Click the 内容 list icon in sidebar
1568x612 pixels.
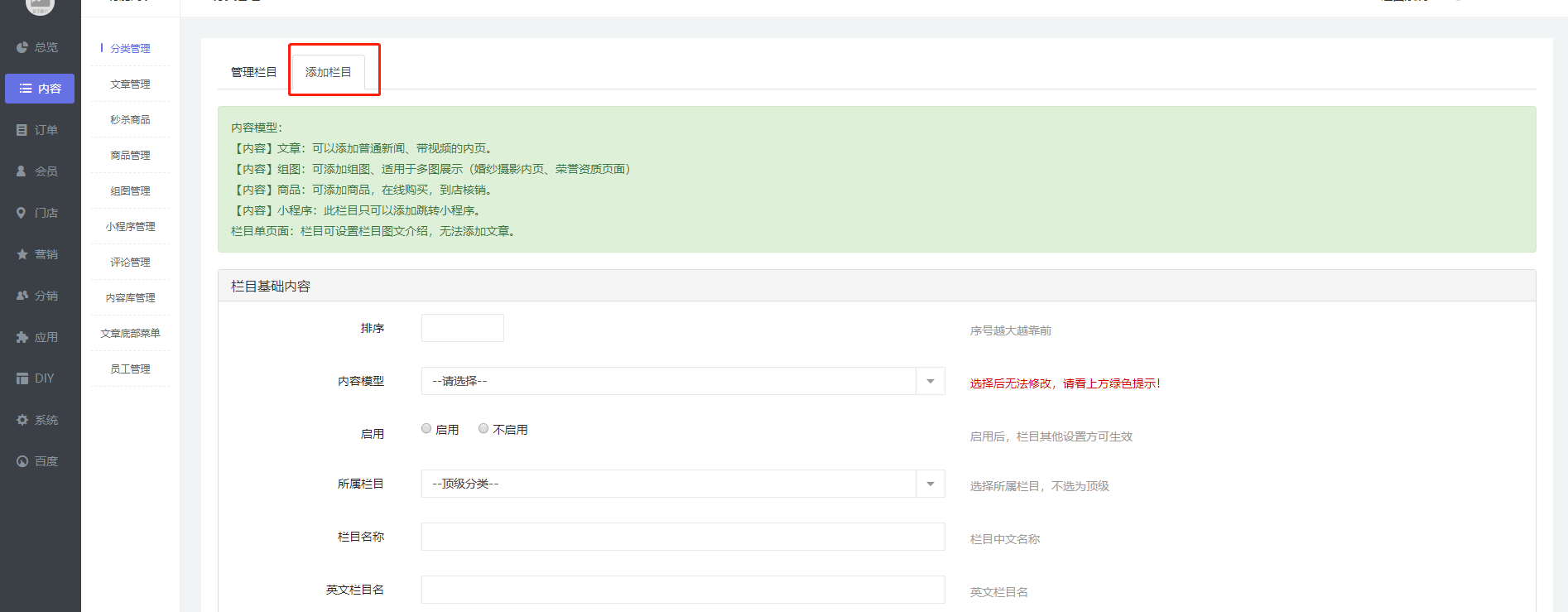(26, 89)
